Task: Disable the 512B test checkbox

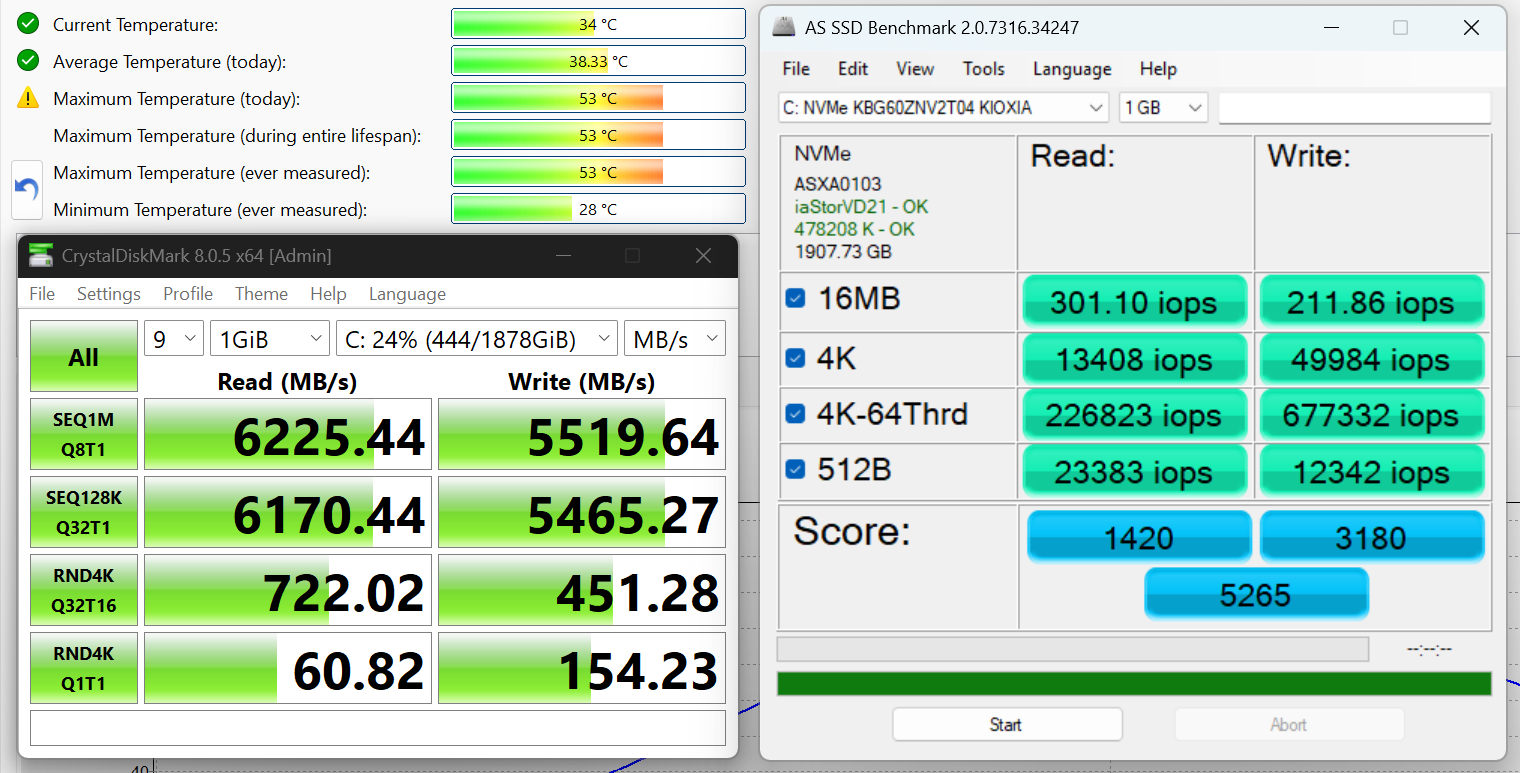Action: [796, 469]
